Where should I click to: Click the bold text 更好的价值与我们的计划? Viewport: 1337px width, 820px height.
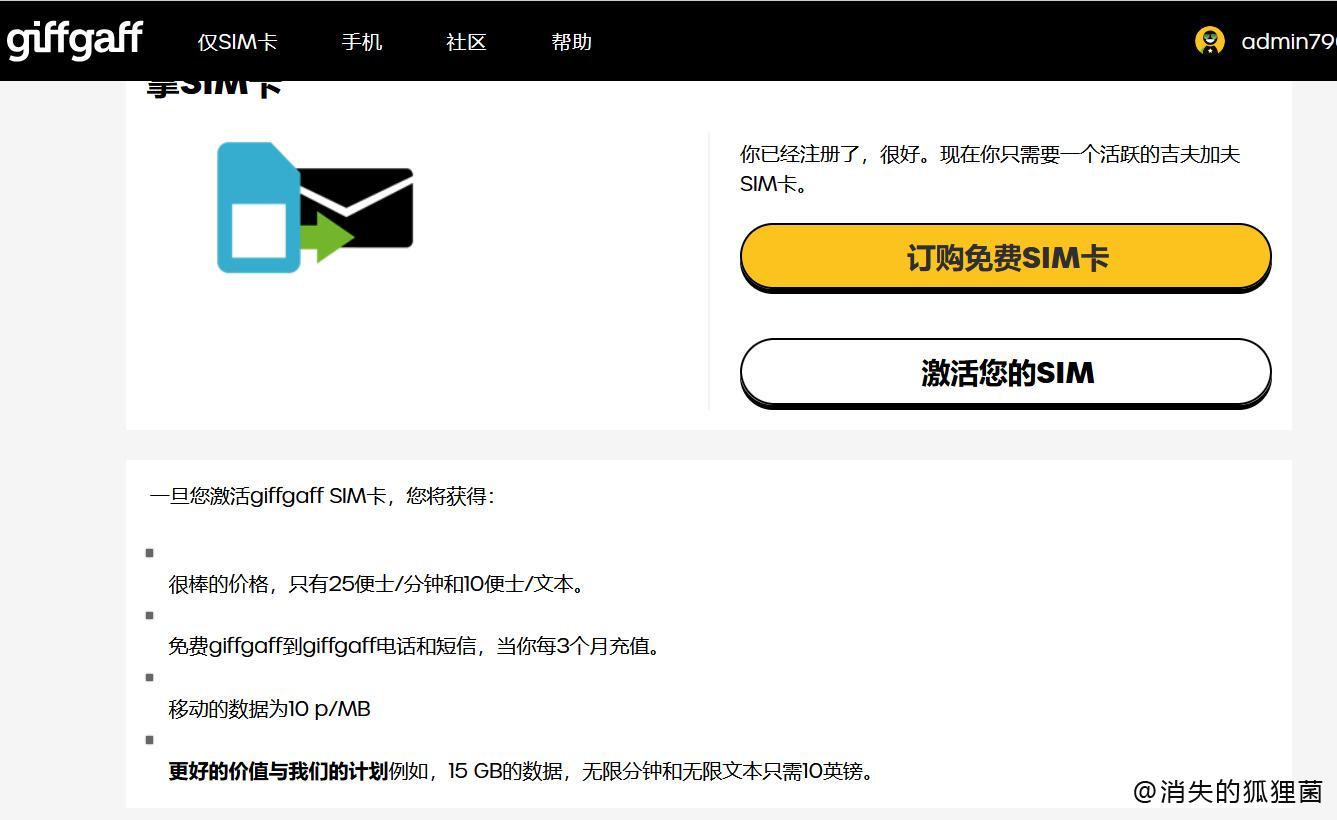click(x=278, y=771)
